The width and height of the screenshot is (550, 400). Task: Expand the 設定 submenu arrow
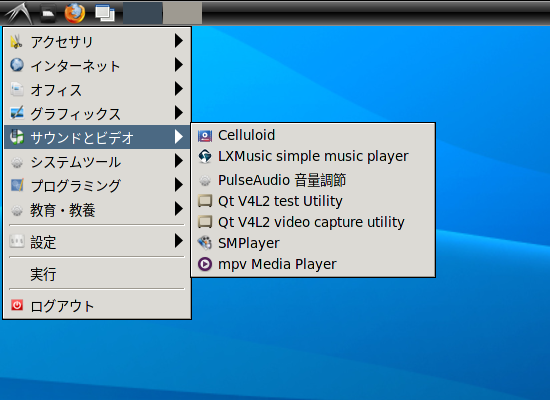[179, 241]
